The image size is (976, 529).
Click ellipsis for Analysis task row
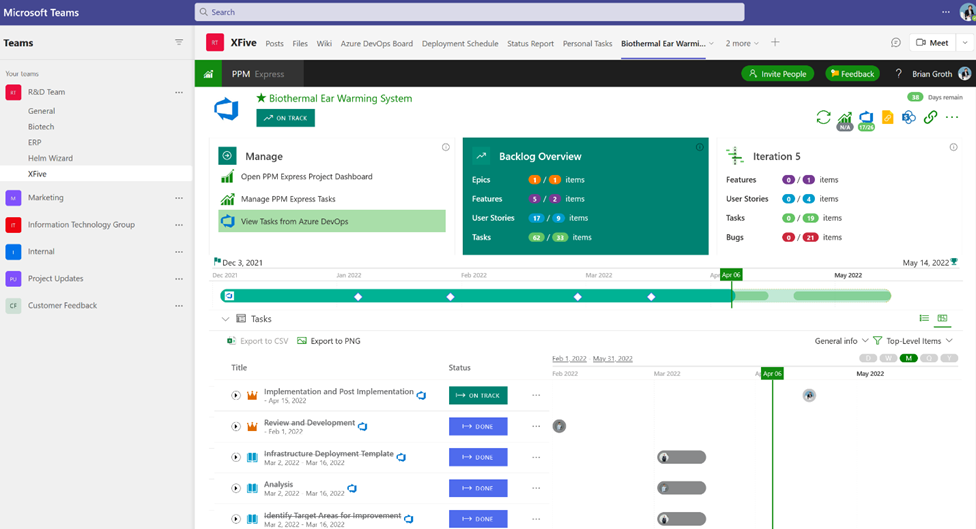click(x=536, y=488)
